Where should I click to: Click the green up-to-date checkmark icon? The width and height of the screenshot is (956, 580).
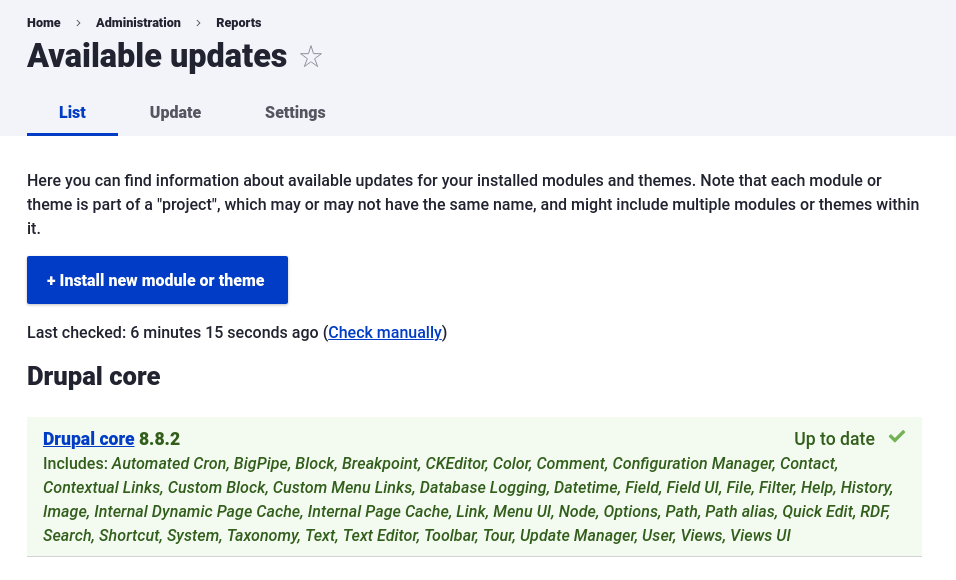pyautogui.click(x=897, y=437)
